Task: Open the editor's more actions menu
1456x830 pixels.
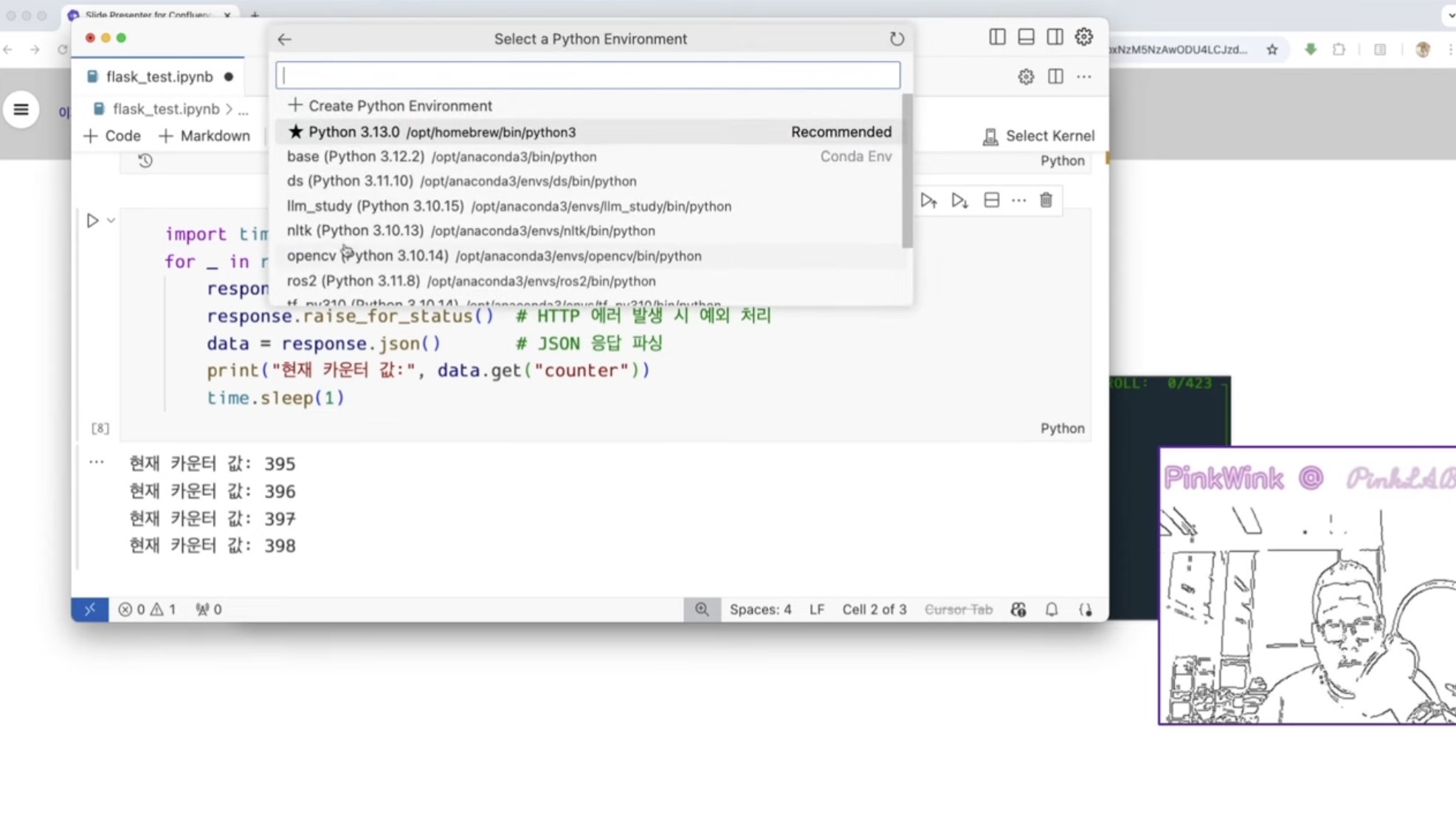Action: [1083, 77]
